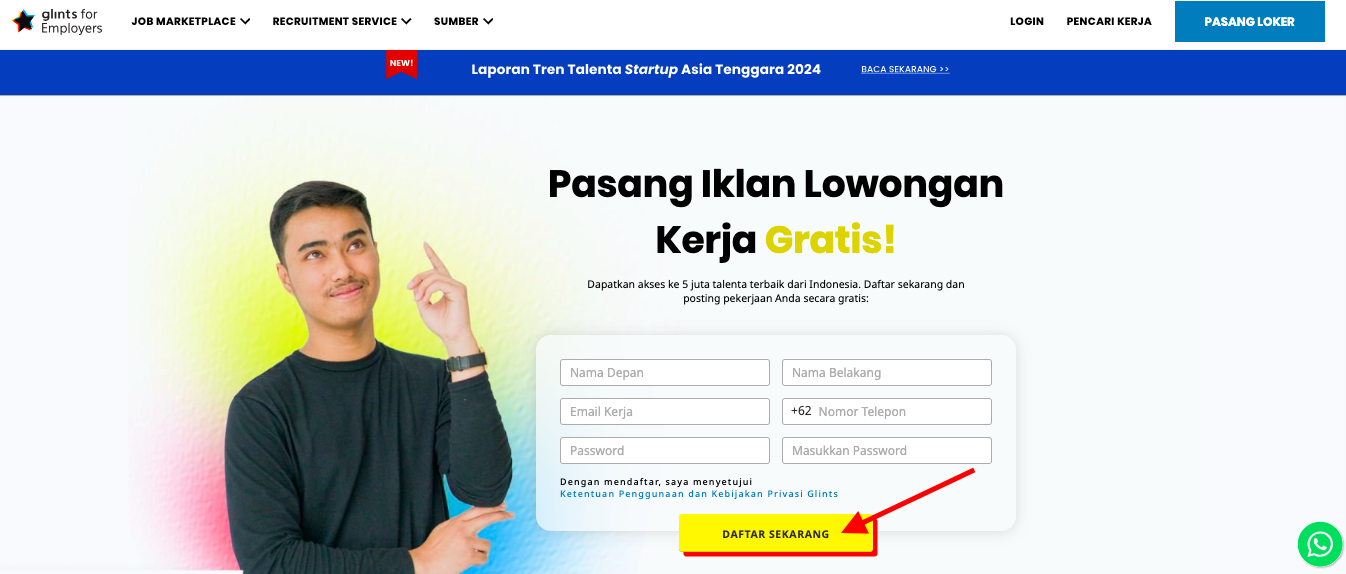Image resolution: width=1346 pixels, height=574 pixels.
Task: Click the Glints for Employers logo
Action: (x=58, y=21)
